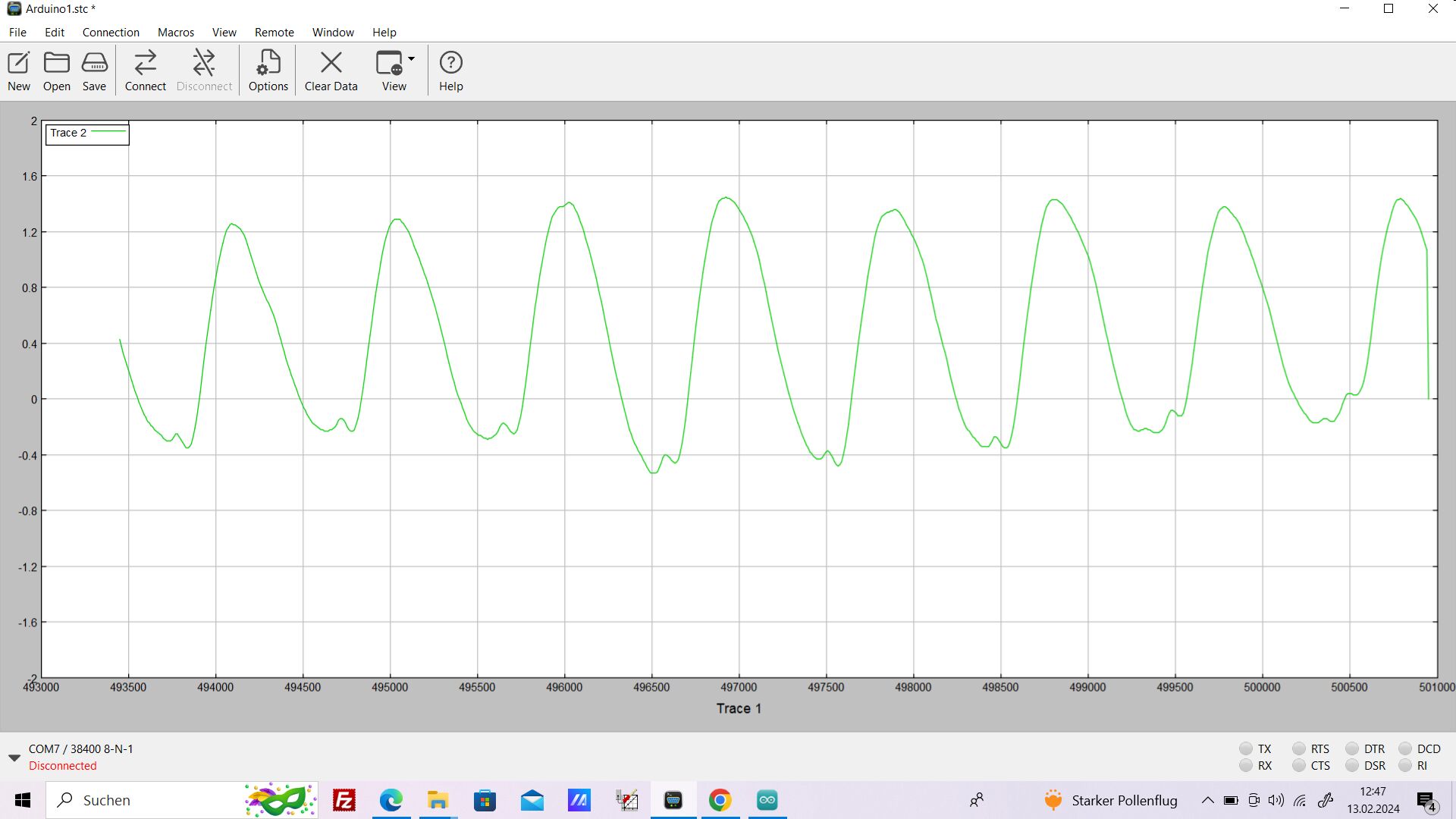Click the View toolbar icon
The height and width of the screenshot is (819, 1456).
click(x=390, y=64)
